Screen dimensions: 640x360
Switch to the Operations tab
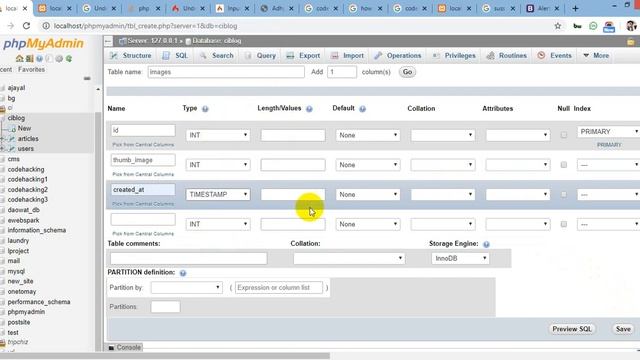398,56
